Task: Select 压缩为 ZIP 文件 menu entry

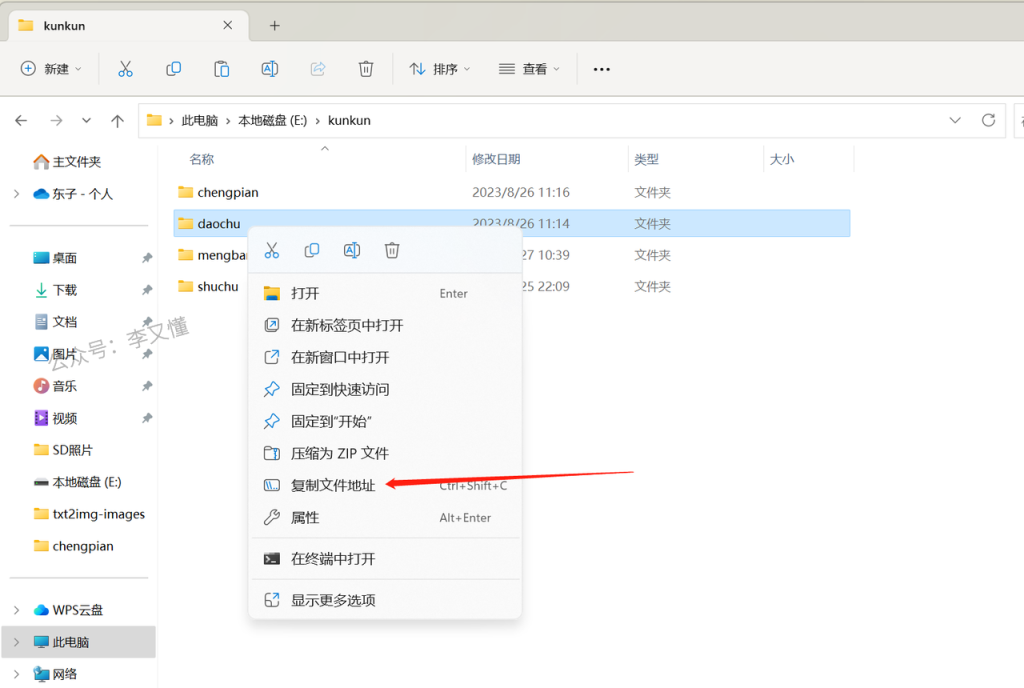Action: pyautogui.click(x=339, y=453)
